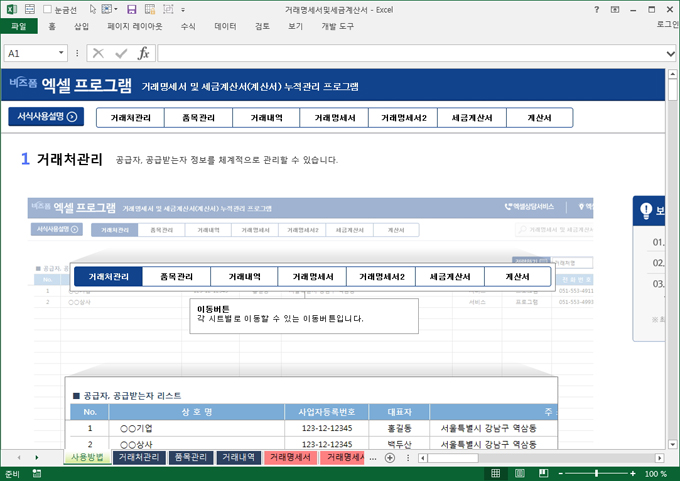Screen dimensions: 680x481
Task: Click the selection pane icon in quick access toolbar
Action: pyautogui.click(x=107, y=9)
